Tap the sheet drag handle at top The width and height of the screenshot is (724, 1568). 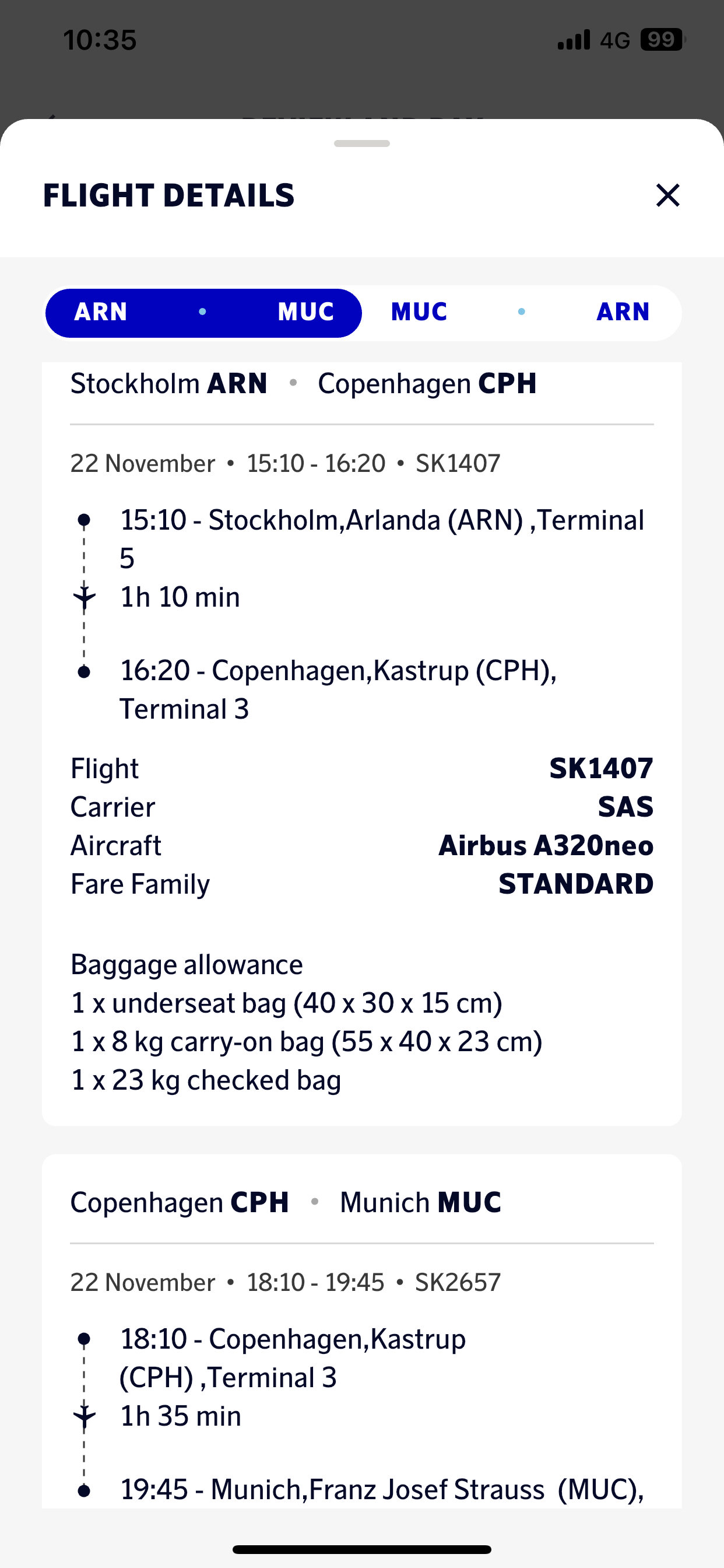(361, 143)
